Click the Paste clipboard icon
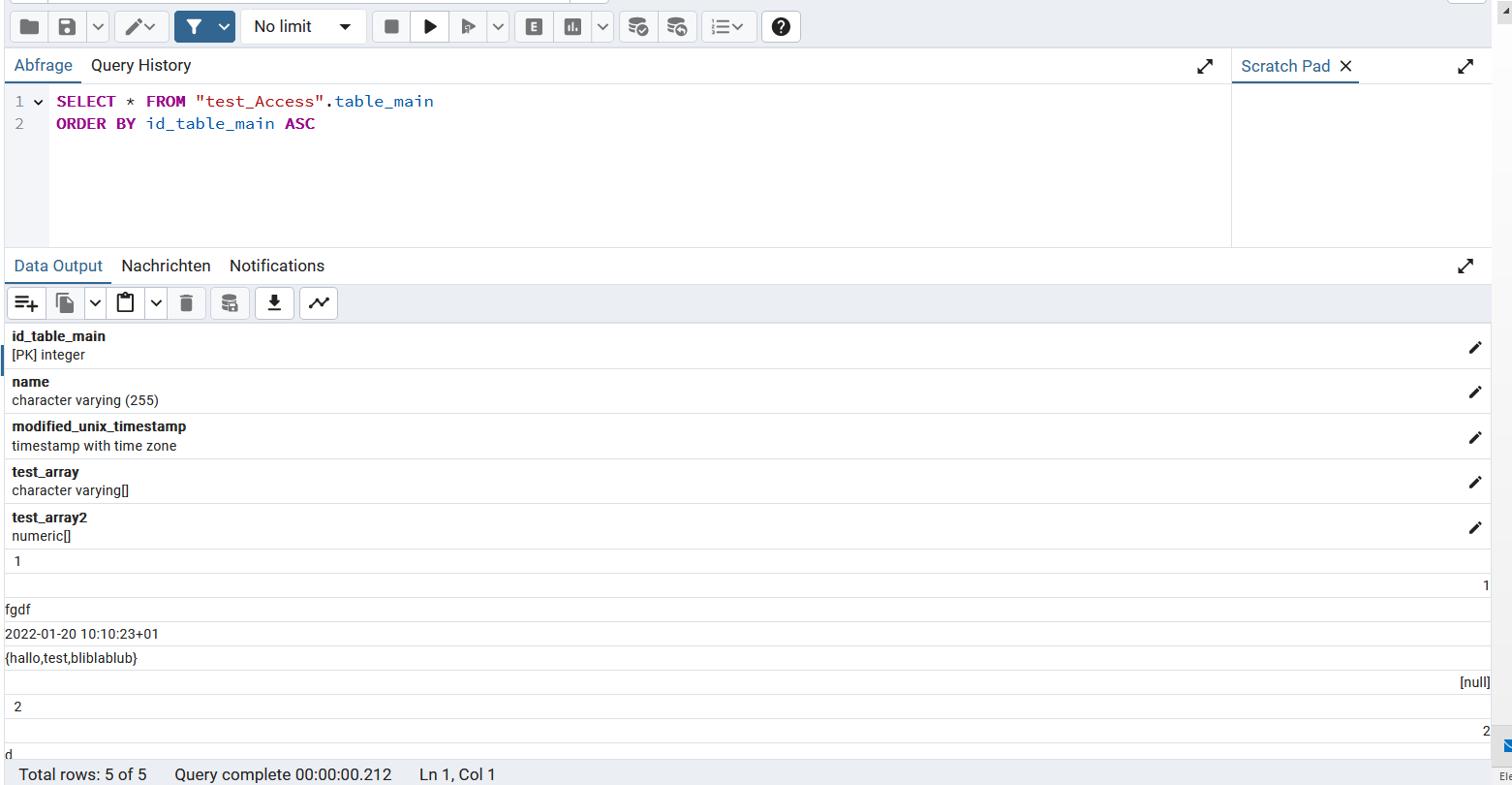 click(x=125, y=303)
